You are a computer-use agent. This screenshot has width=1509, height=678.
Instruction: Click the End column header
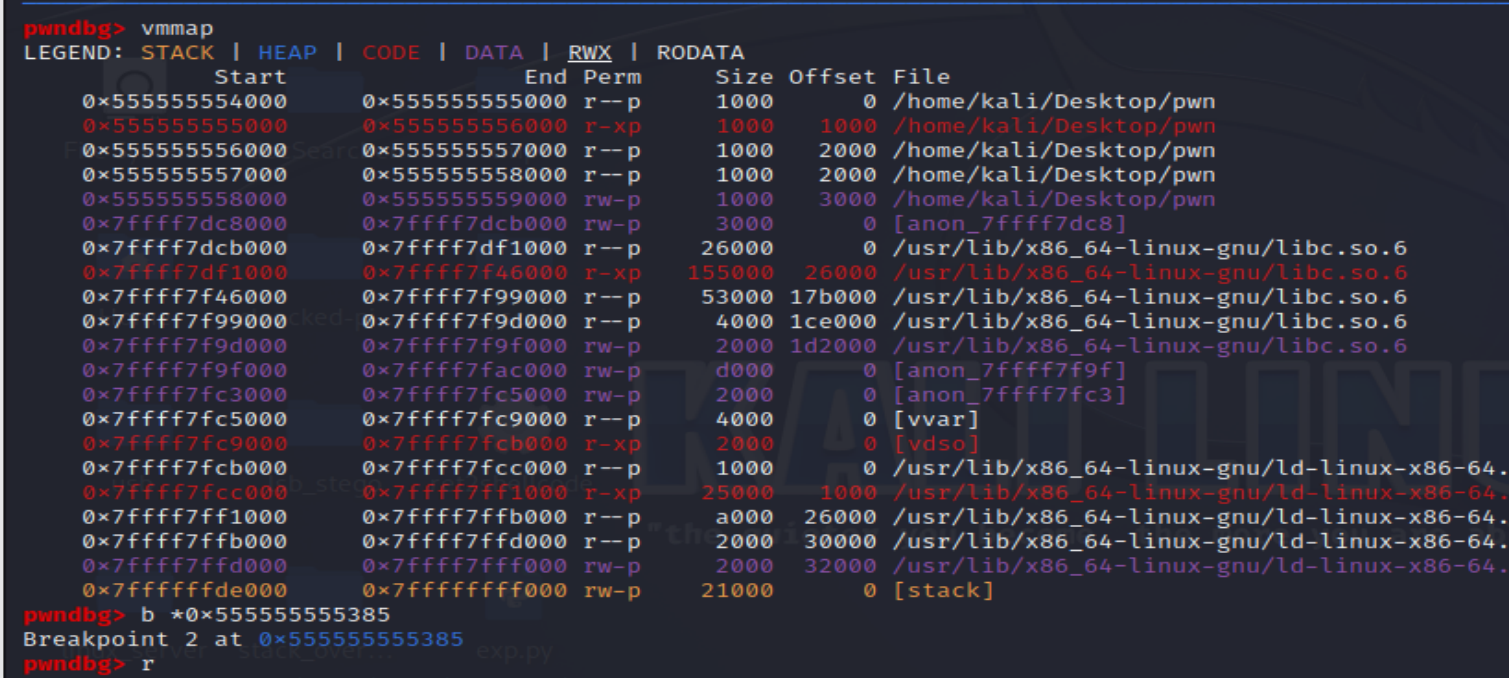coord(546,77)
